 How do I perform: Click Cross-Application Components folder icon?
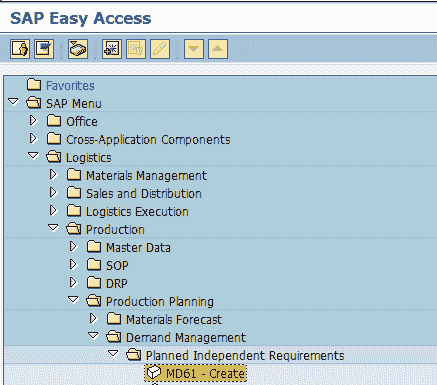click(x=54, y=139)
